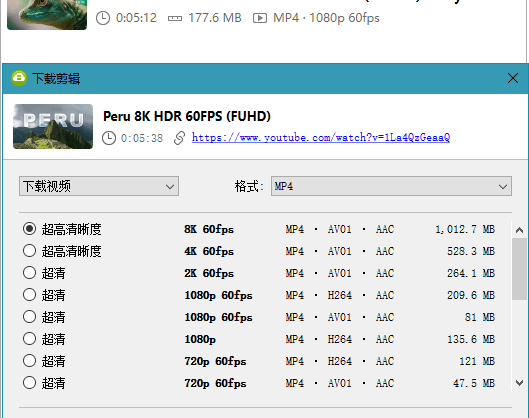This screenshot has width=529, height=418.
Task: Click the clock icon beside 0:05:38
Action: (x=109, y=138)
